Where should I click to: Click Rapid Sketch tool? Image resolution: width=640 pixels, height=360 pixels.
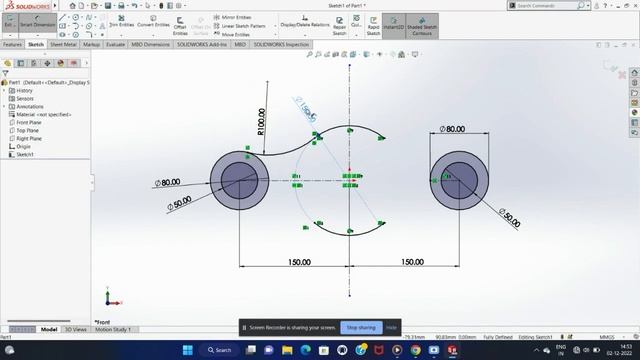coord(373,26)
